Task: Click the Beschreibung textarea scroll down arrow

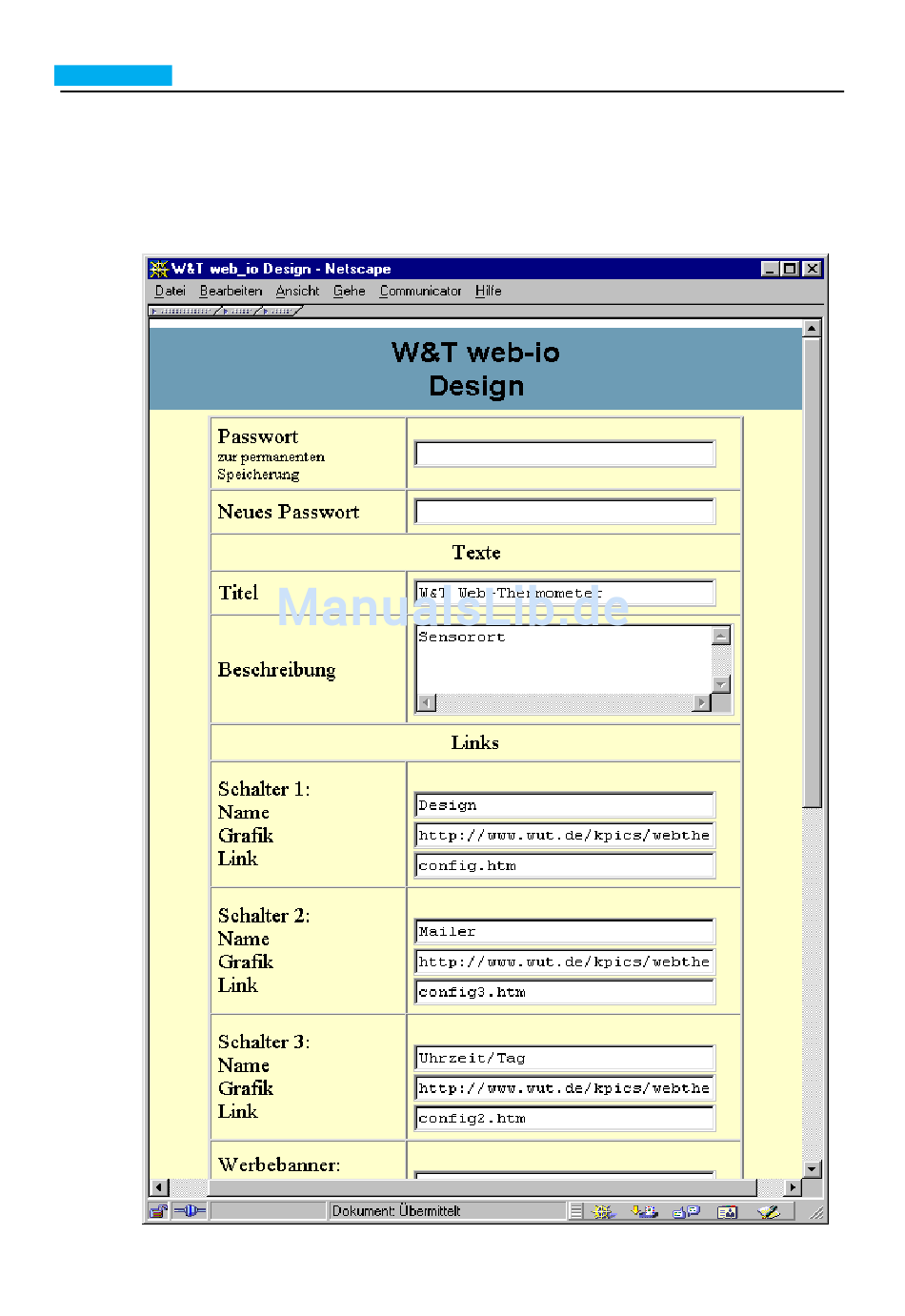Action: tap(721, 684)
